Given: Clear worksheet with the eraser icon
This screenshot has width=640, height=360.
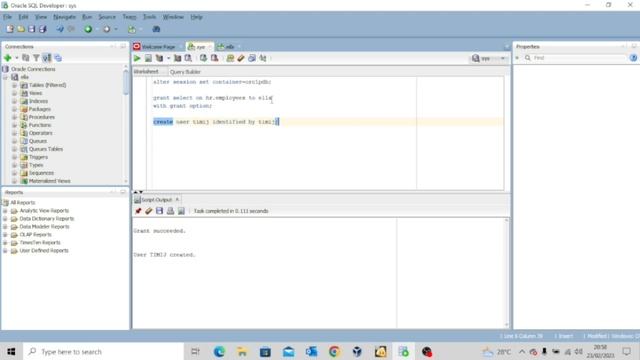Looking at the screenshot, I should tap(241, 58).
